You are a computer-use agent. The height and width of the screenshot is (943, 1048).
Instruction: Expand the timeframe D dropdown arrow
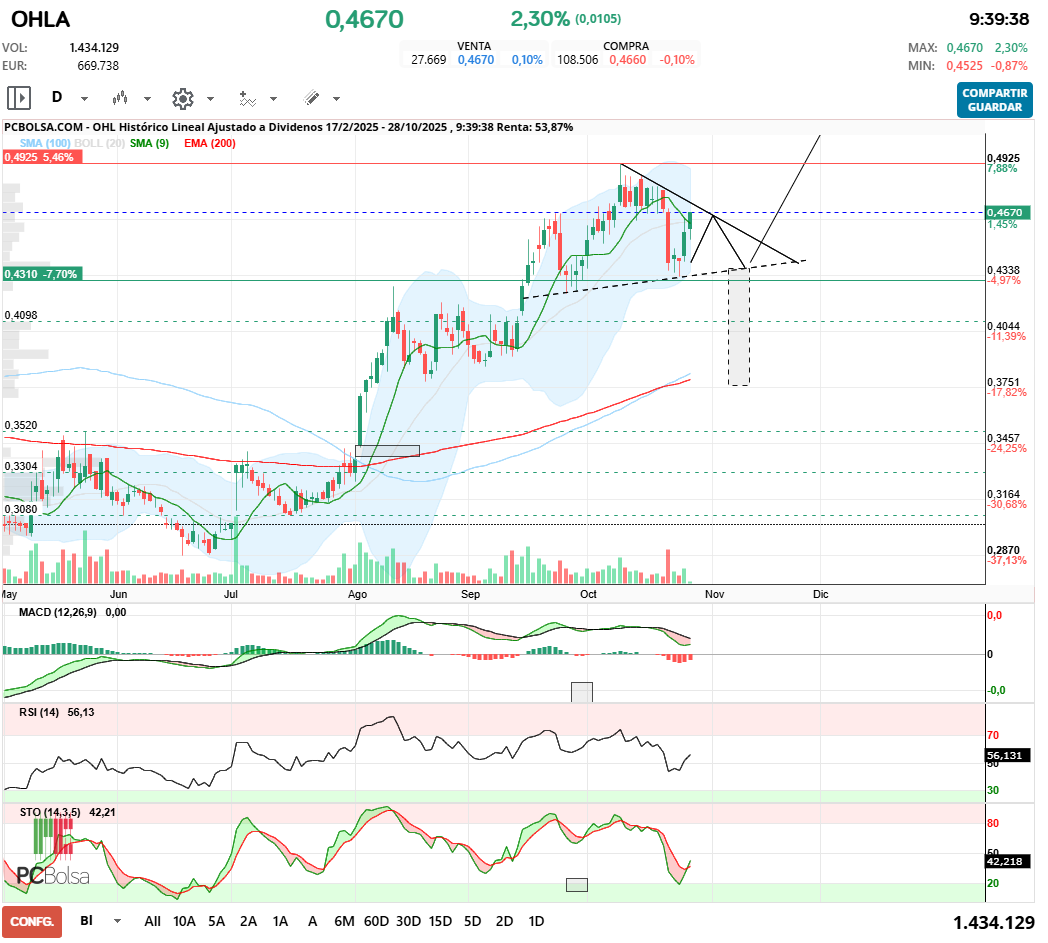(85, 99)
